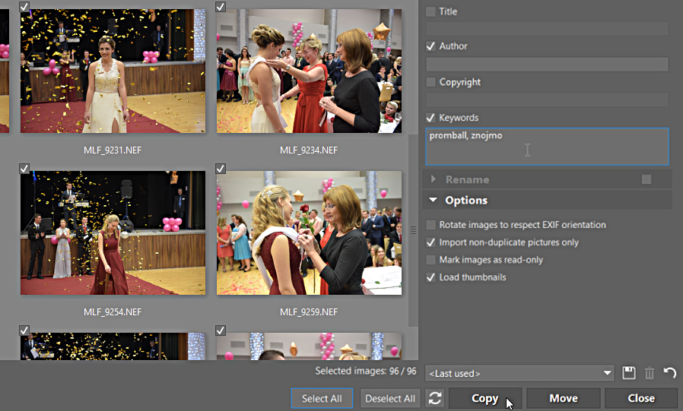Save the current import preset
Viewport: 683px width, 411px height.
pos(629,373)
